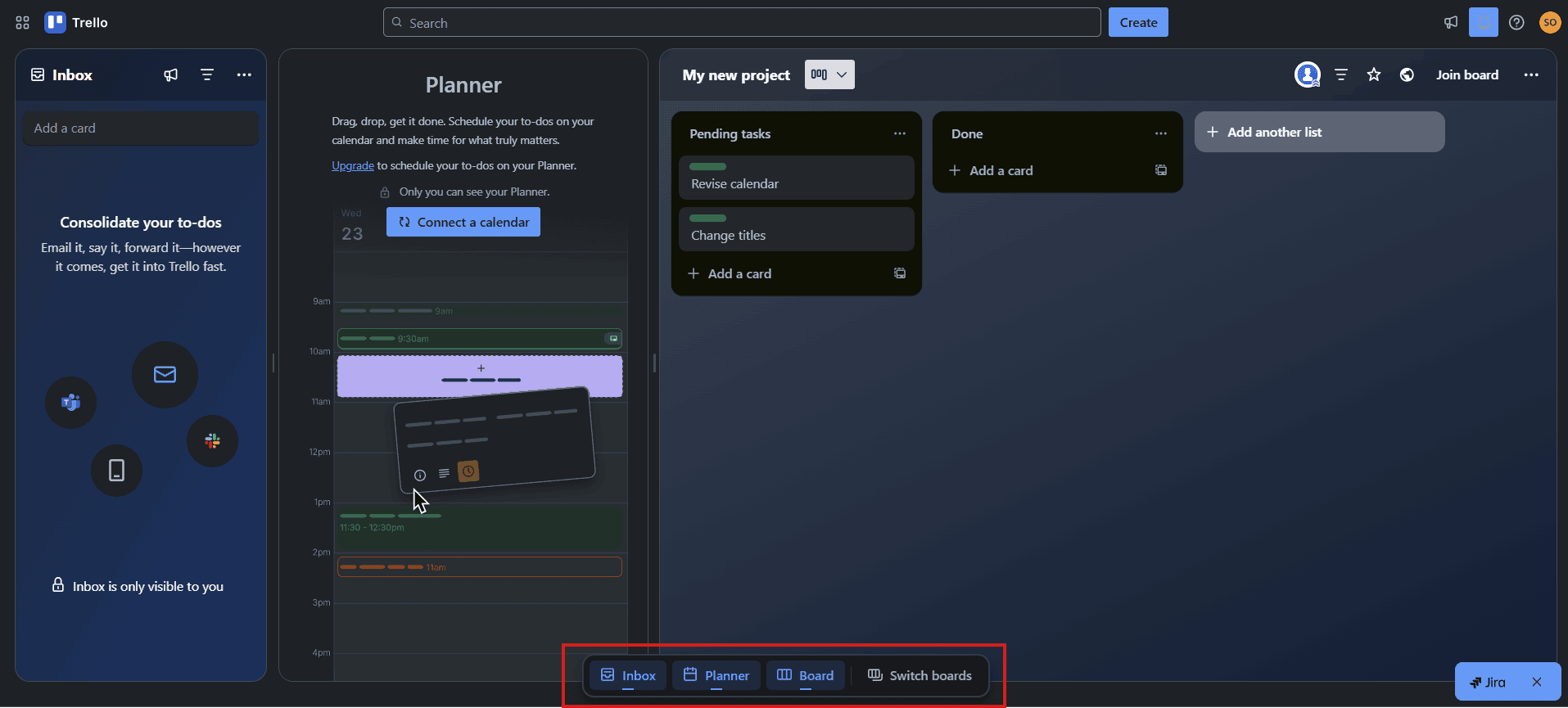1568x708 pixels.
Task: Open the board filter icon
Action: click(x=1341, y=74)
